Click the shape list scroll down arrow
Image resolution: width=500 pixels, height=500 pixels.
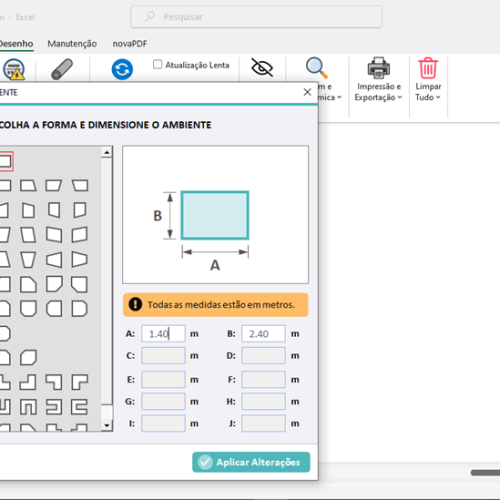coord(107,425)
